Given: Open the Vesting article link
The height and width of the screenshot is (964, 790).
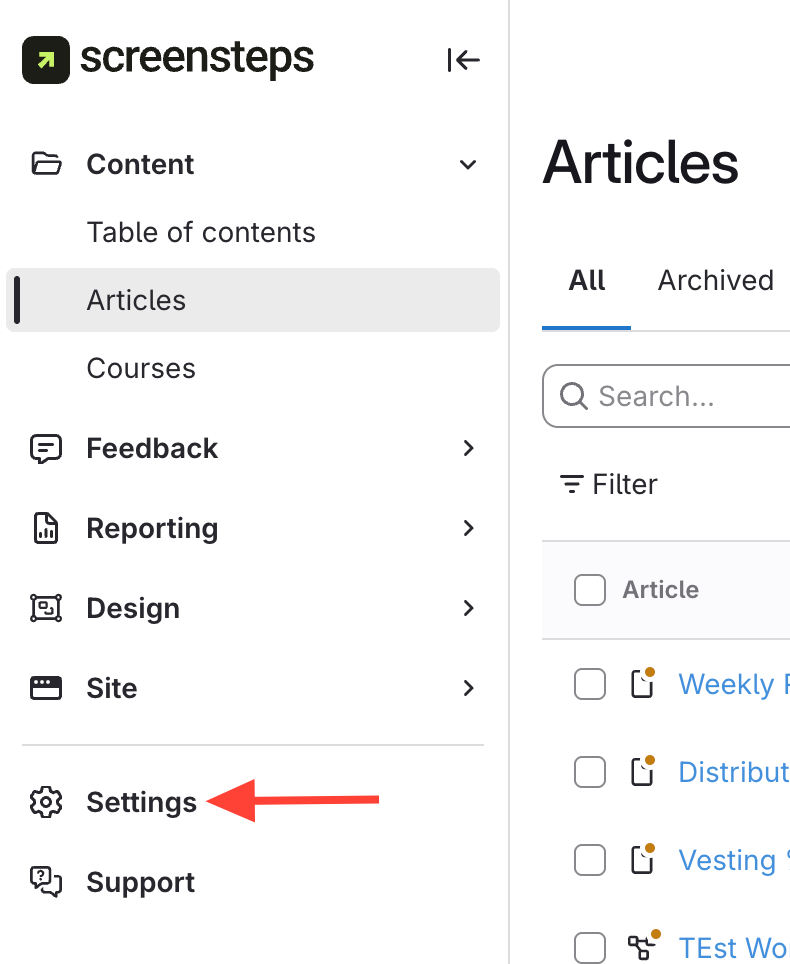Looking at the screenshot, I should (727, 860).
